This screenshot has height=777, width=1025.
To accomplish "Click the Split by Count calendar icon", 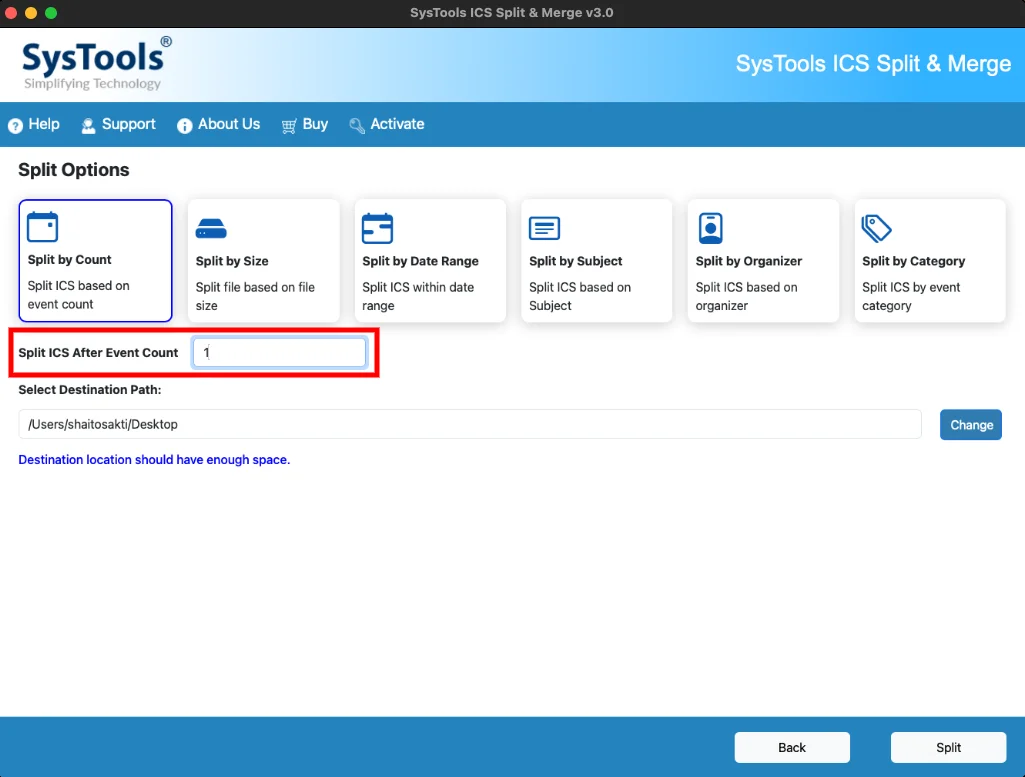I will pos(42,227).
